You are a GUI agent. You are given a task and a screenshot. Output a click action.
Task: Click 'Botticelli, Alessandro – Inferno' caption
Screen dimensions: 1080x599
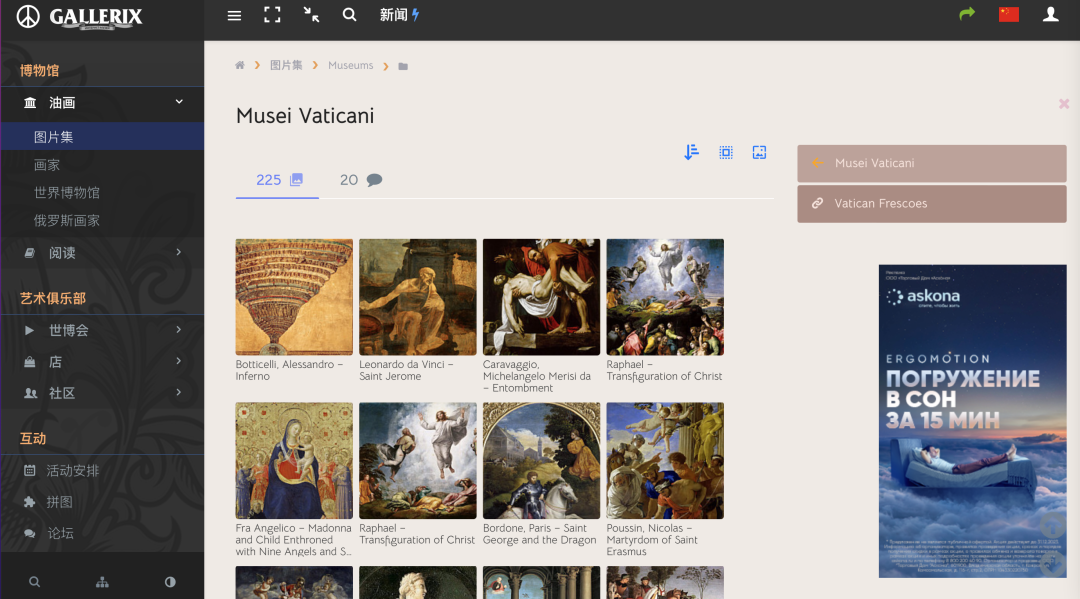click(x=289, y=370)
